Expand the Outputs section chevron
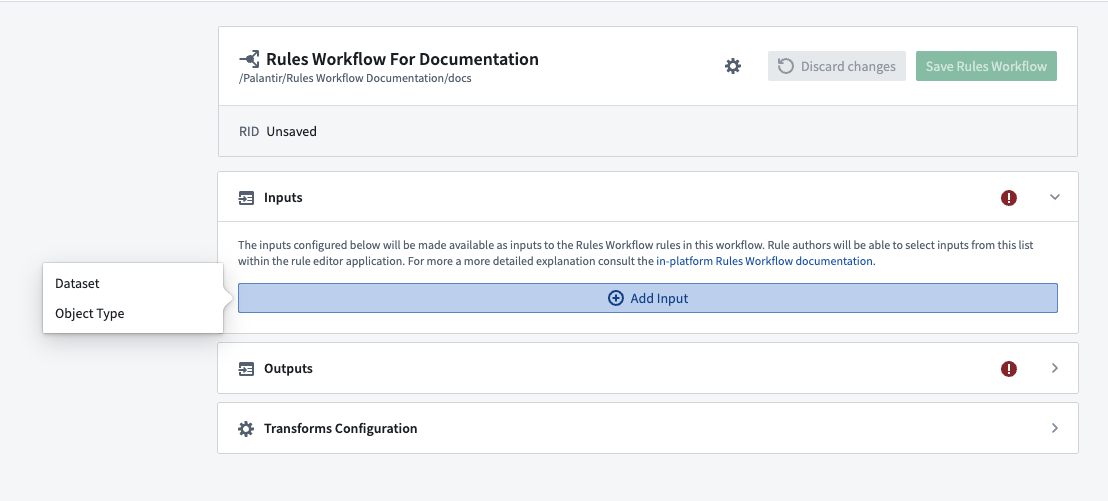 coord(1054,368)
